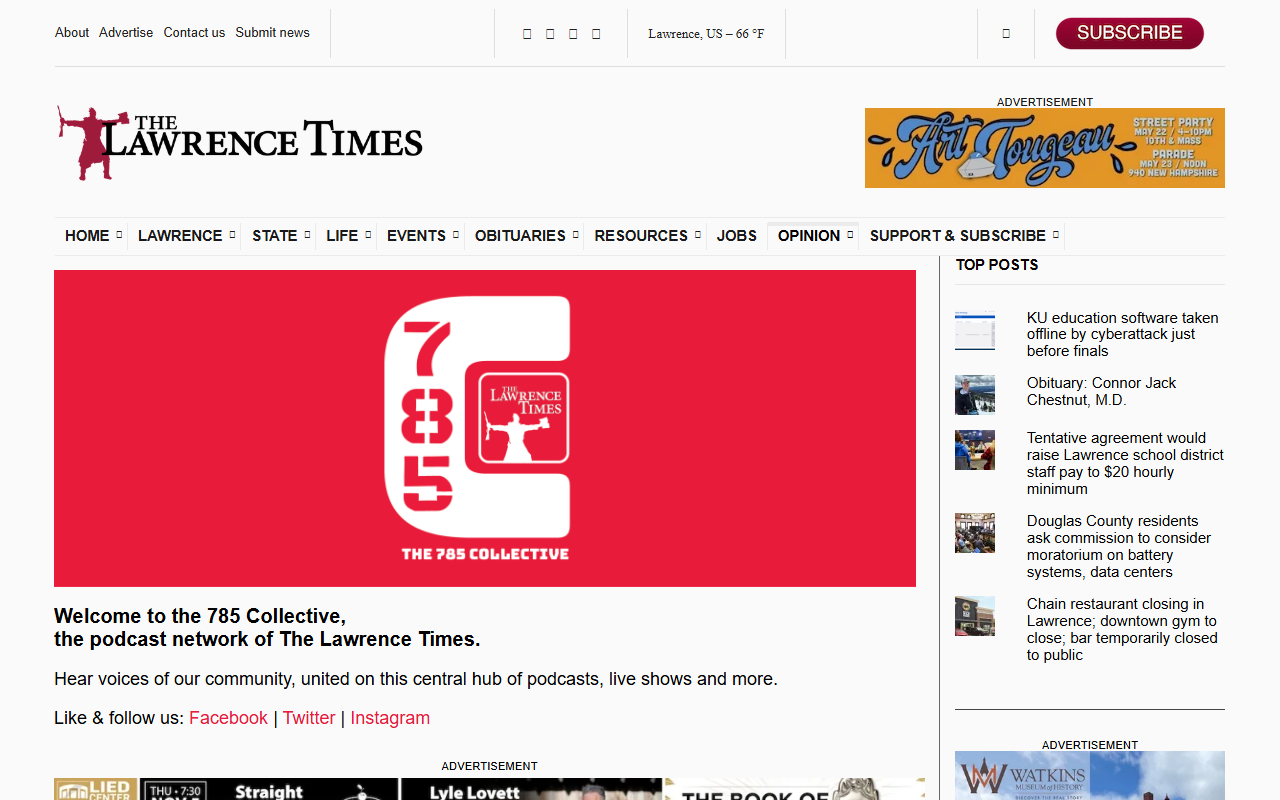Expand the RESOURCES menu arrow
This screenshot has height=800, width=1280.
pos(697,235)
